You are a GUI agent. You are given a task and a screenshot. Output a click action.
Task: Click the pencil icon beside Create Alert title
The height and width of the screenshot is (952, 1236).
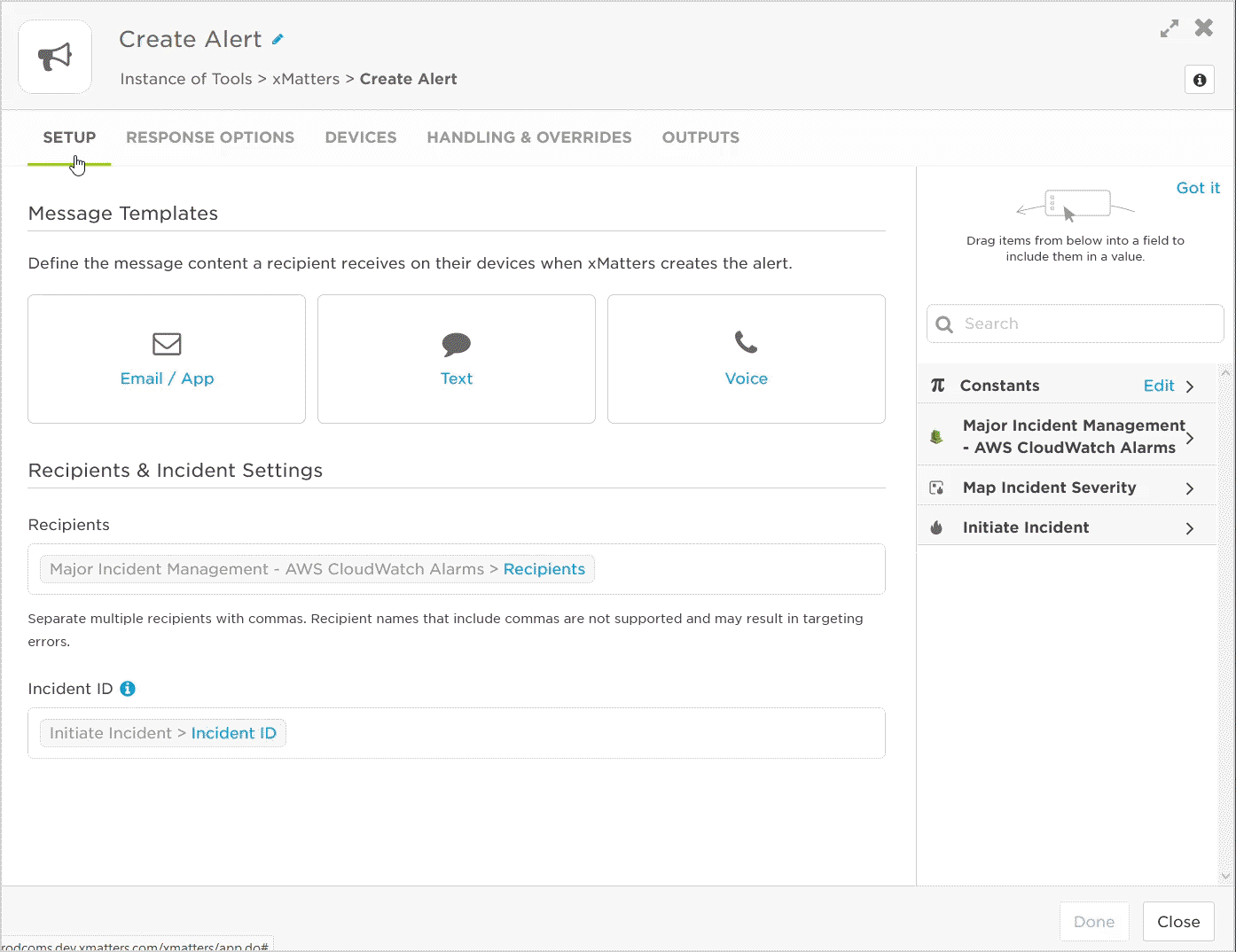pyautogui.click(x=278, y=39)
